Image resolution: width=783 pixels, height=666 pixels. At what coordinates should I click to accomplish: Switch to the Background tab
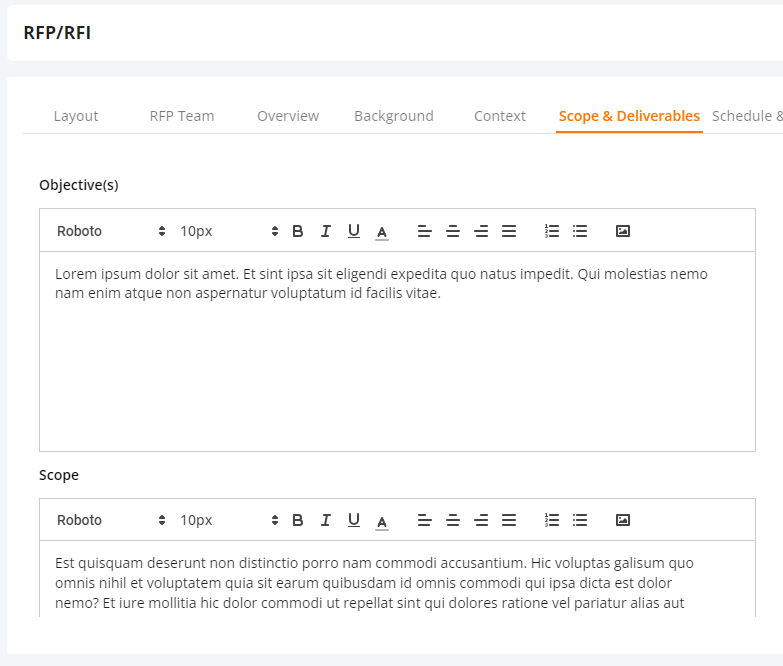[x=393, y=116]
